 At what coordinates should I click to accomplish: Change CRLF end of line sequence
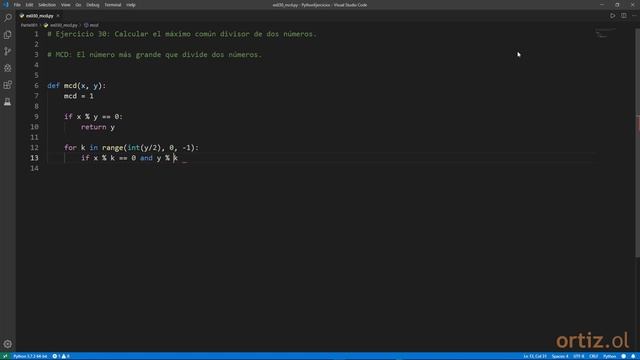coord(593,356)
